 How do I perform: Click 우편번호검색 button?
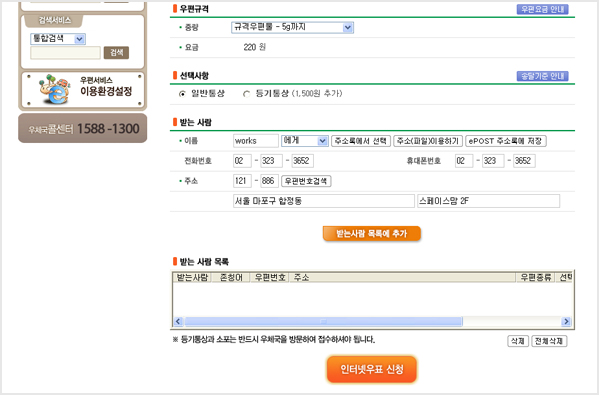coord(306,181)
